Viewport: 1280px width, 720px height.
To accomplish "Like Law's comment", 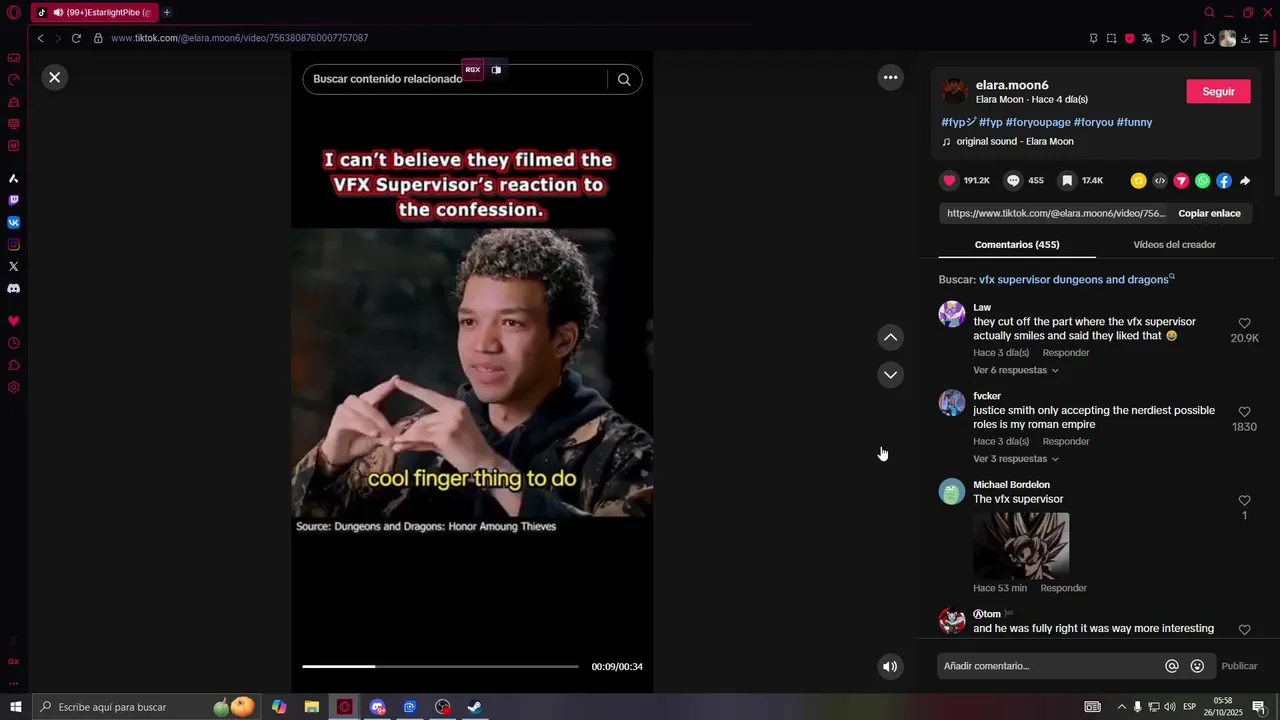I will [x=1245, y=323].
